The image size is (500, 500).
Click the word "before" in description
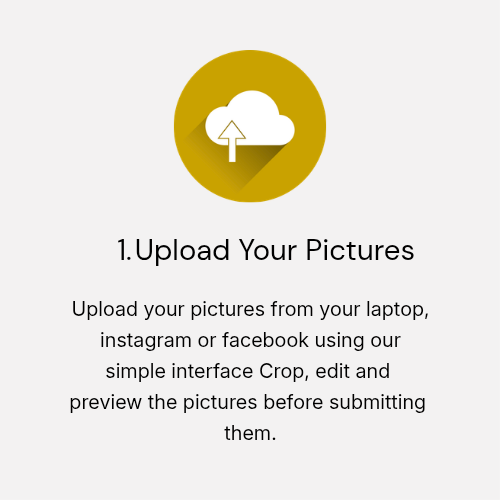tap(293, 402)
